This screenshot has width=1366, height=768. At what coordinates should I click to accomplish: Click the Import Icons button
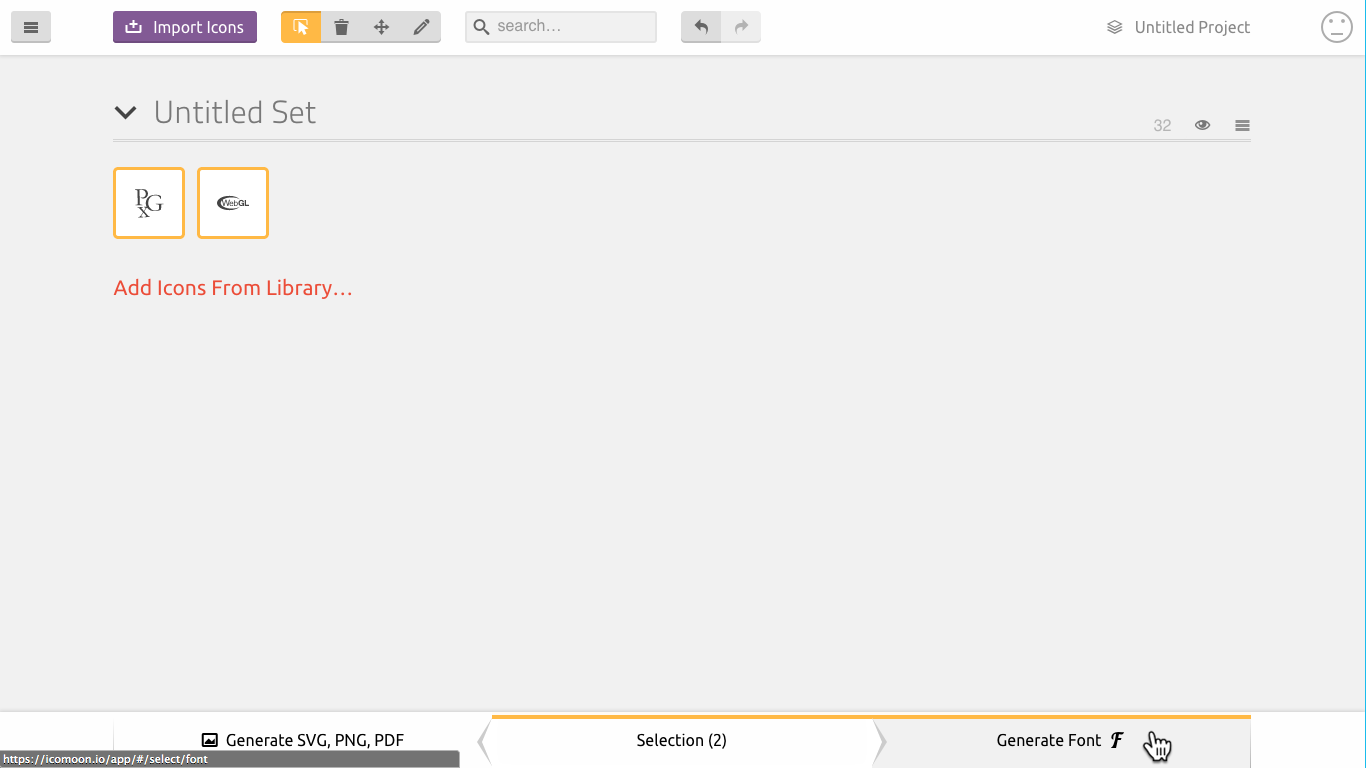[185, 27]
